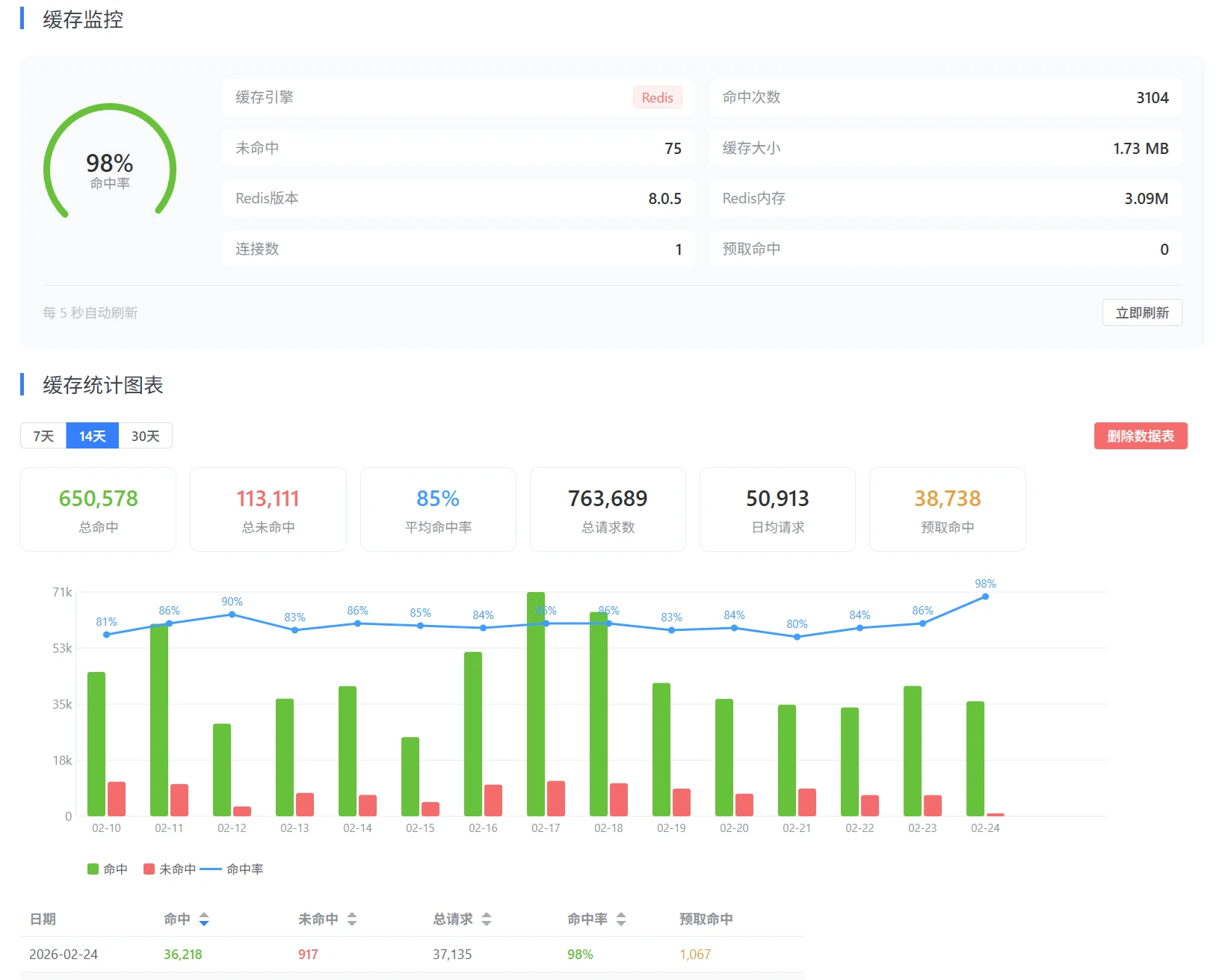Click the 90% point for 02-12
The width and height of the screenshot is (1222, 980).
click(x=232, y=614)
